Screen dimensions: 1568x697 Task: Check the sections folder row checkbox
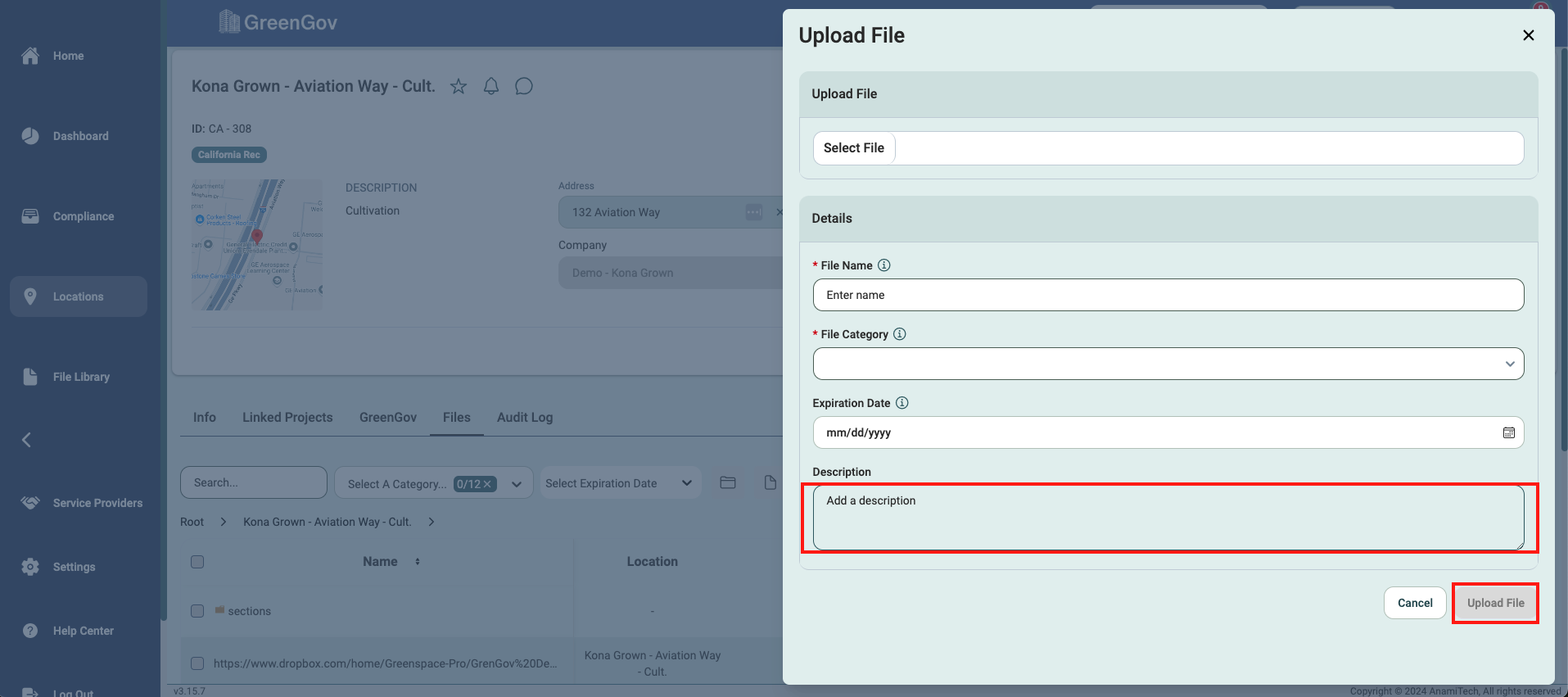197,611
